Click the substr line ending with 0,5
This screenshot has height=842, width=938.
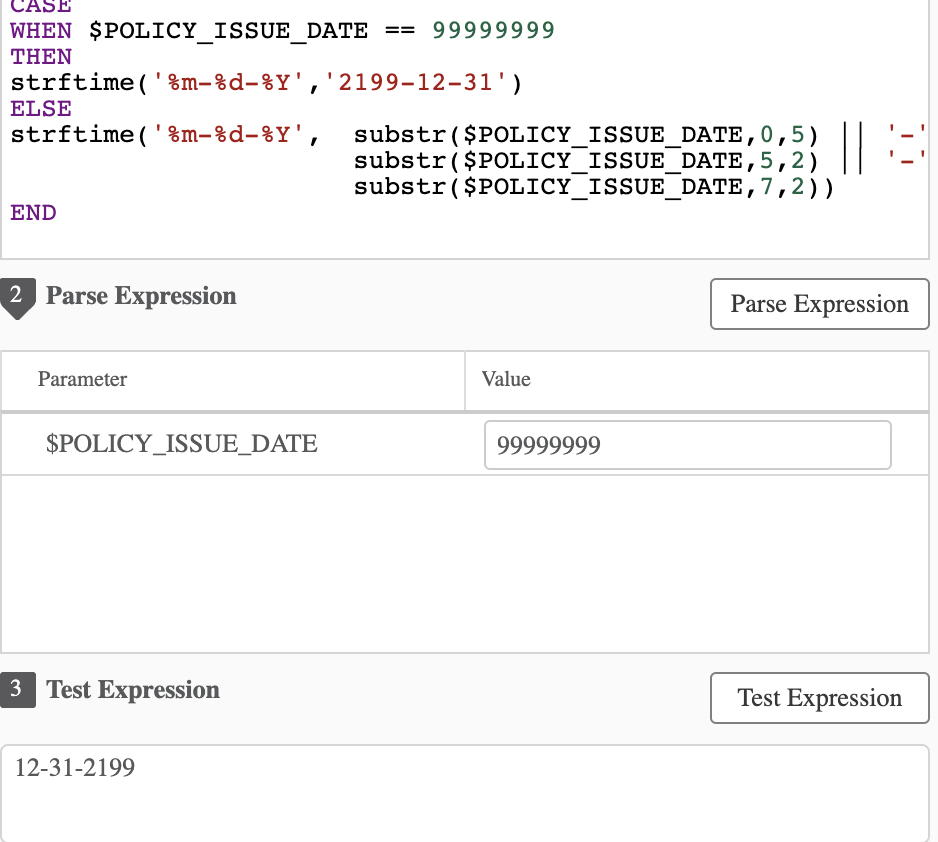click(585, 135)
